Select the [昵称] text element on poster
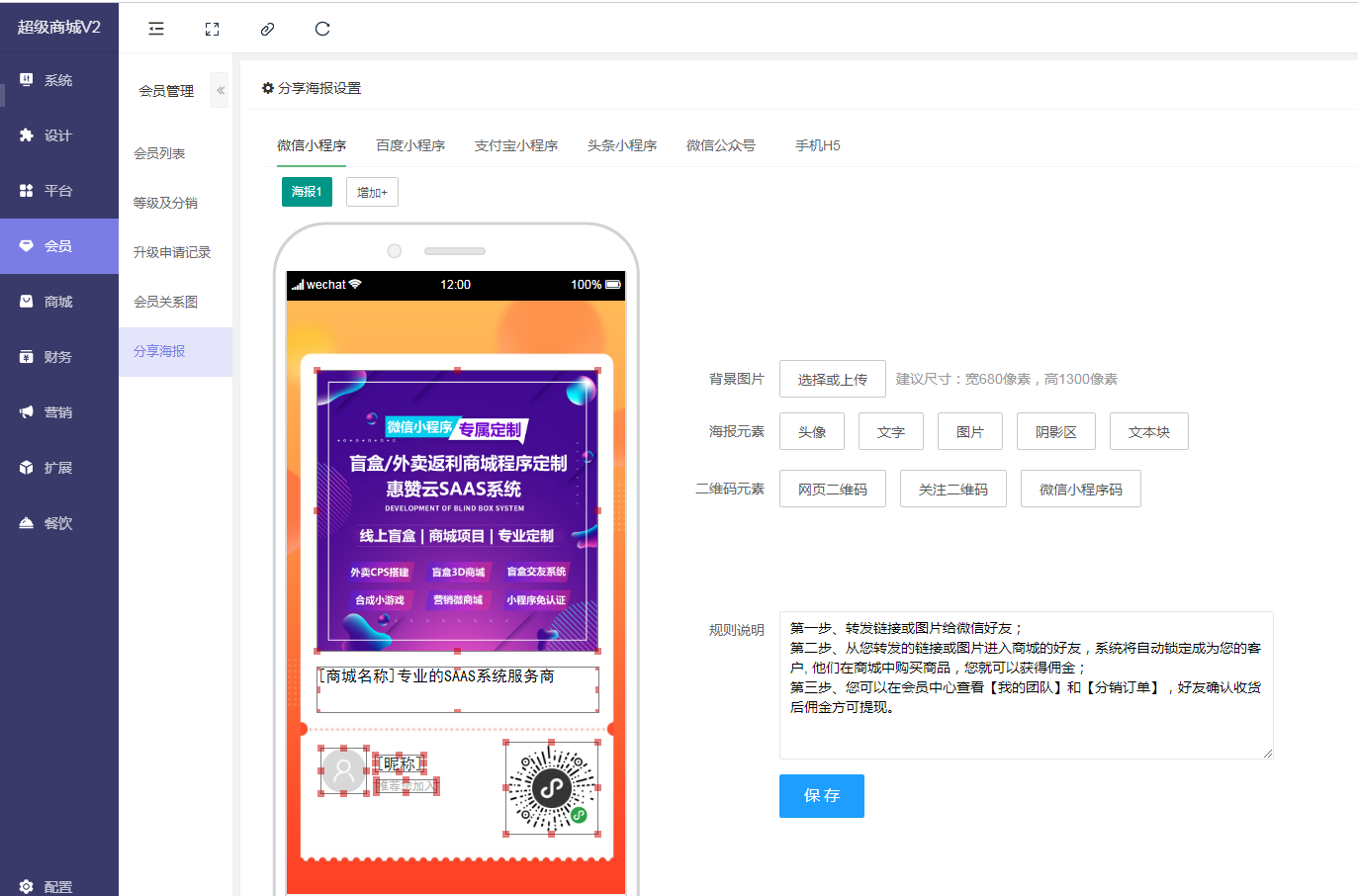The height and width of the screenshot is (896, 1358). click(401, 763)
